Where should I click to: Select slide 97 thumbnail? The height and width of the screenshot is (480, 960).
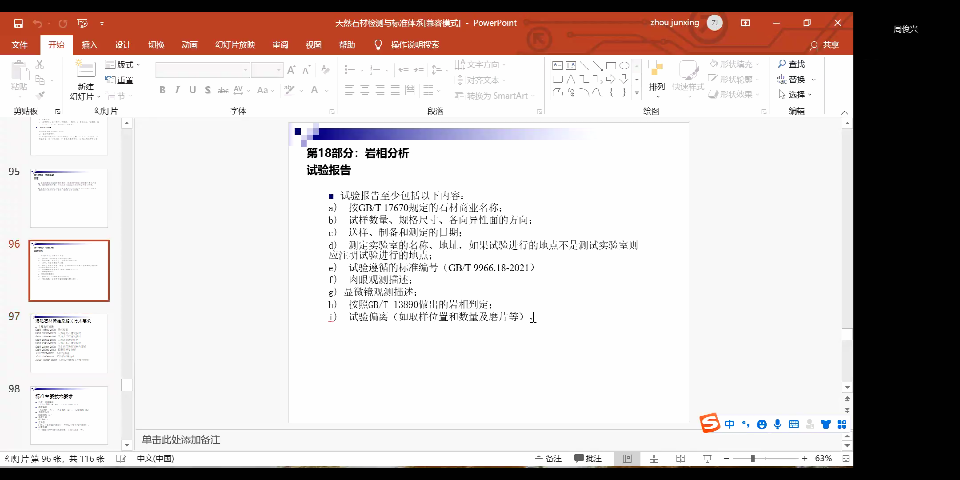click(x=69, y=343)
